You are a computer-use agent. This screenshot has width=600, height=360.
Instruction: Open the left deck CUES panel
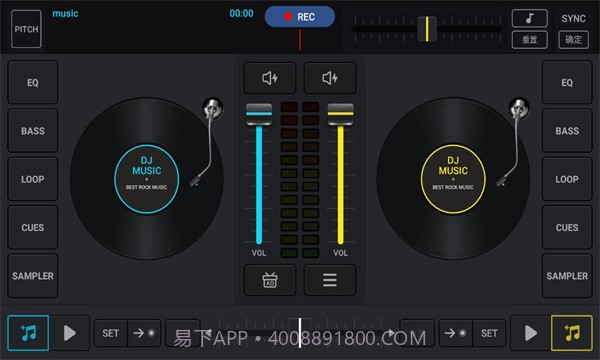tap(33, 228)
